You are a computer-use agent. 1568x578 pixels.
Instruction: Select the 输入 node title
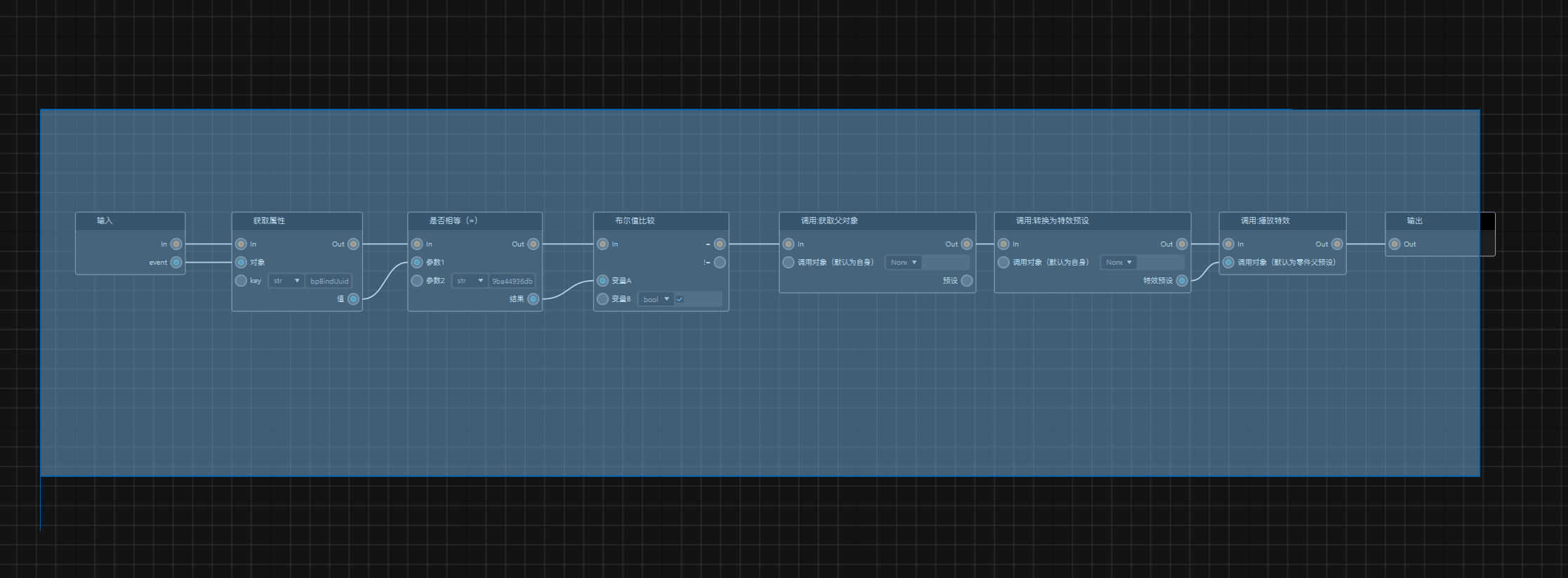click(x=105, y=221)
